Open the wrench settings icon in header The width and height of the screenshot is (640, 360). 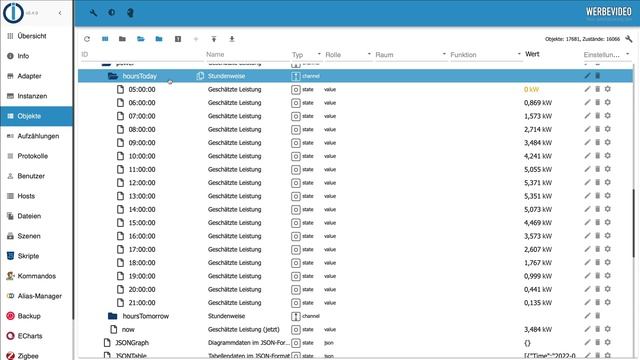(93, 13)
